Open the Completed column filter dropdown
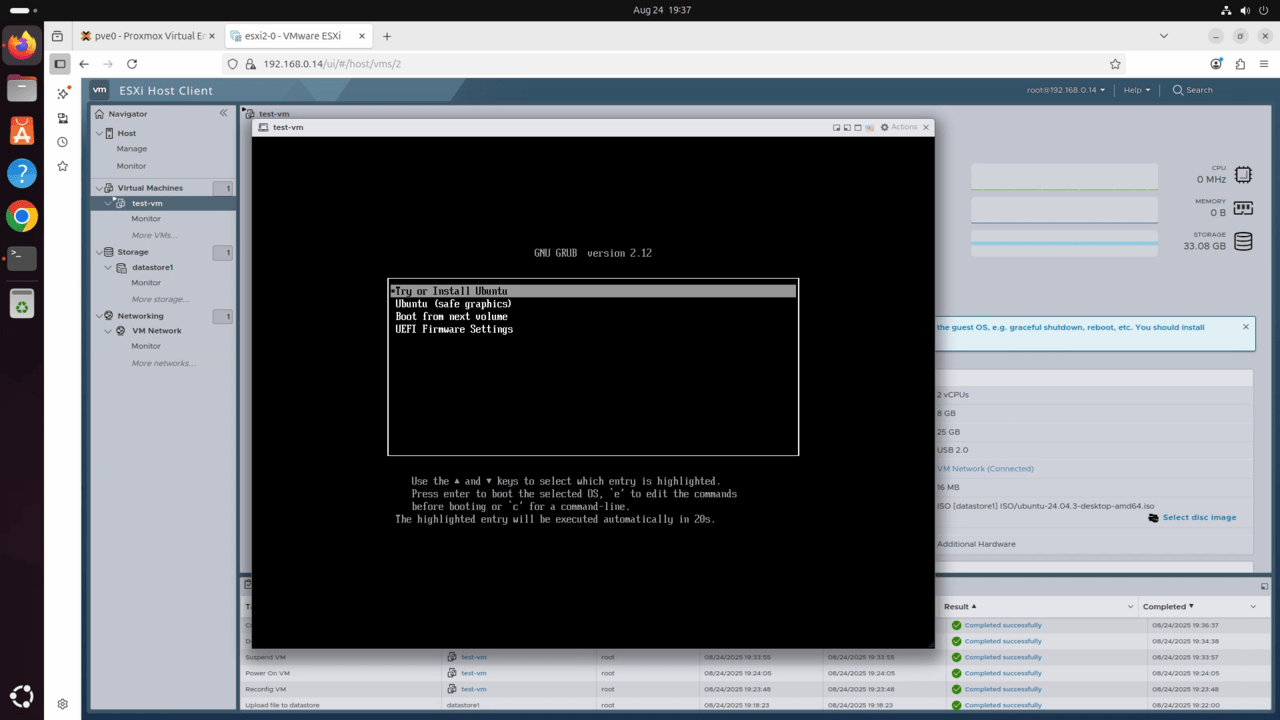The image size is (1280, 720). click(x=1253, y=607)
